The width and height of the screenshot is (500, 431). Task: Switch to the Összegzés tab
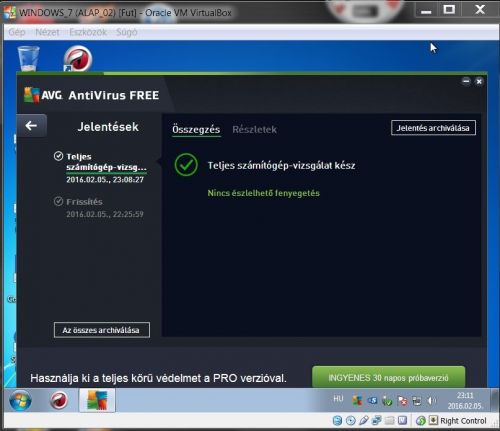coord(196,129)
